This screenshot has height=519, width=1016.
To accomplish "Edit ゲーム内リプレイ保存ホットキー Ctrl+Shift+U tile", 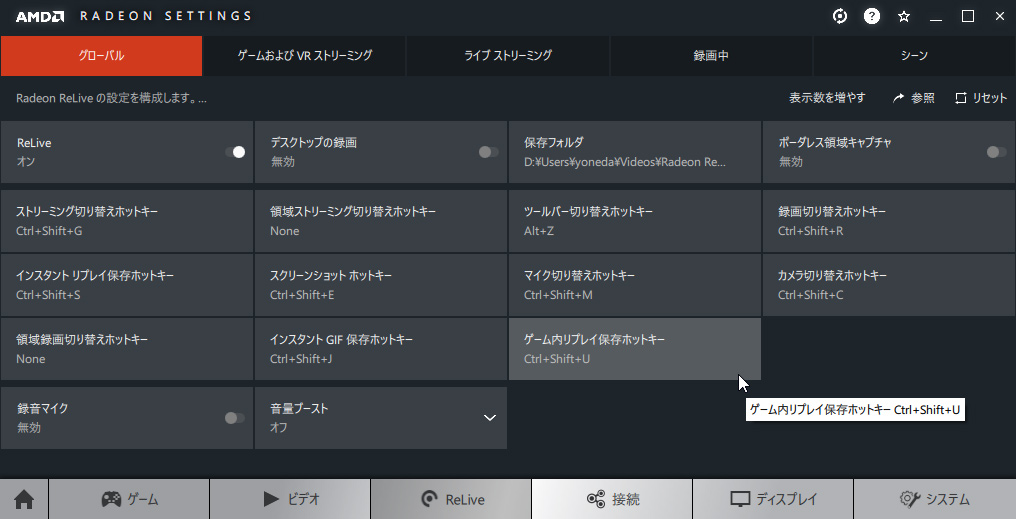I will pyautogui.click(x=635, y=349).
